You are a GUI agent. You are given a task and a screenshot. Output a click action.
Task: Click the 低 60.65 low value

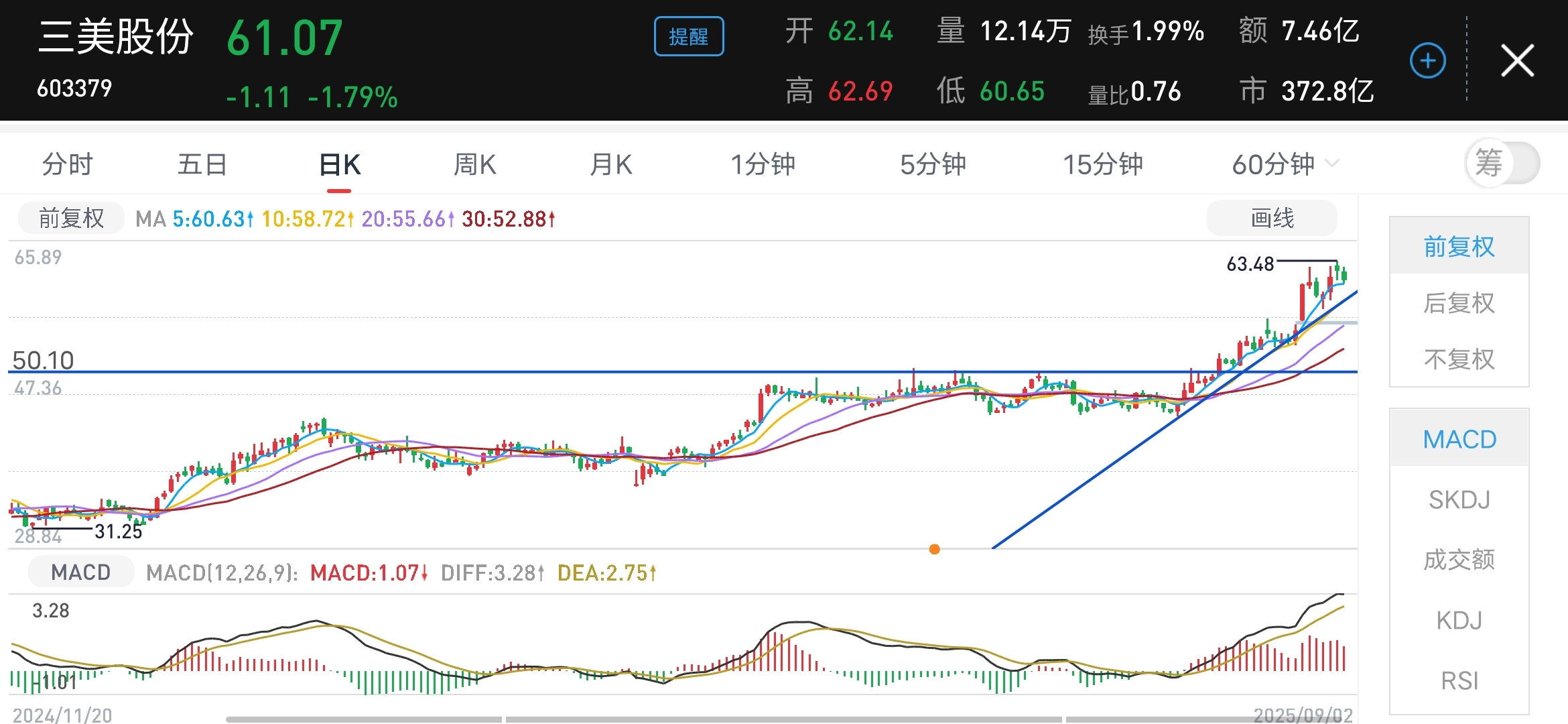coord(990,90)
